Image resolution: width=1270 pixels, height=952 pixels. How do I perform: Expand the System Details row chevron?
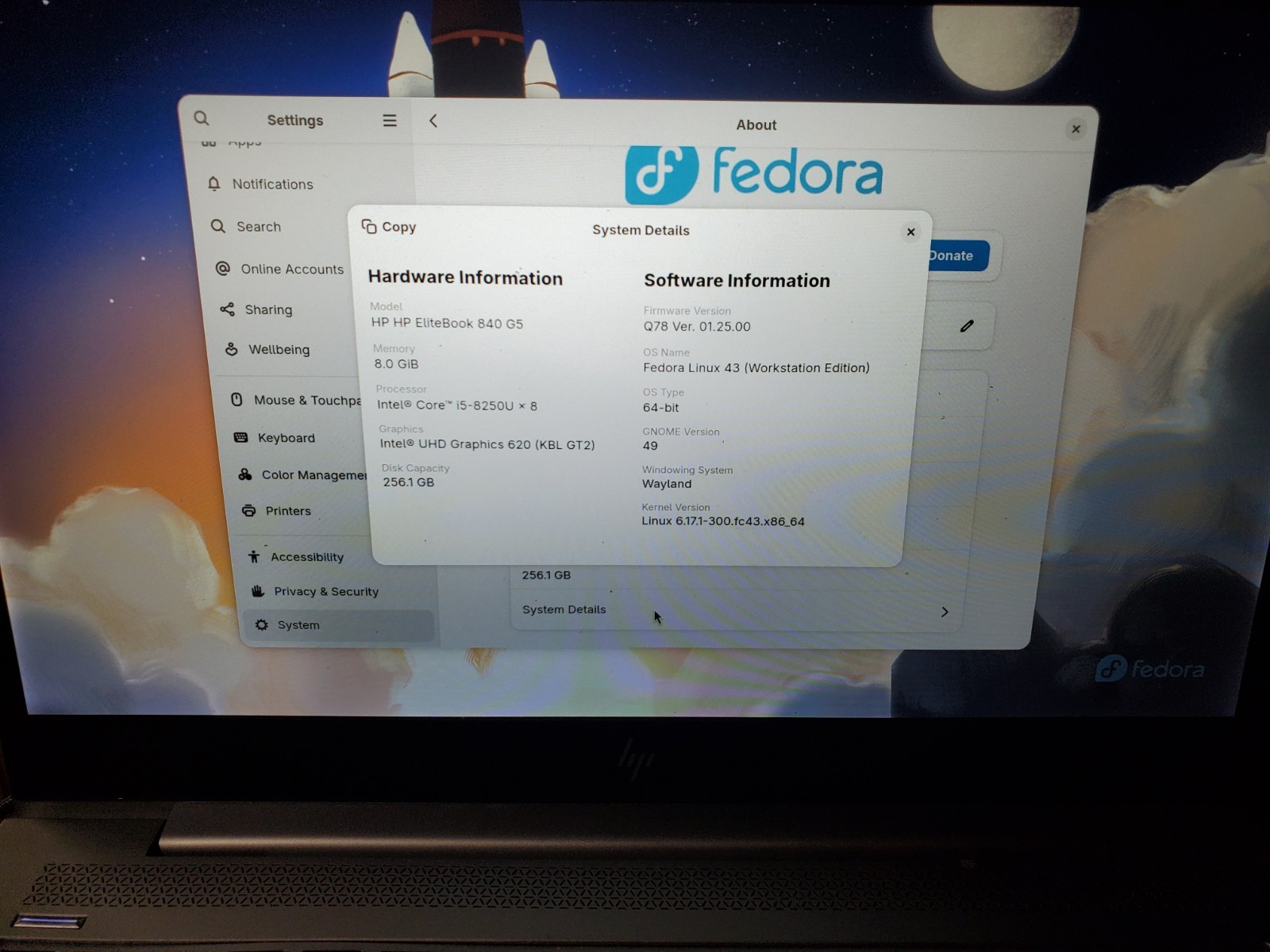(945, 612)
